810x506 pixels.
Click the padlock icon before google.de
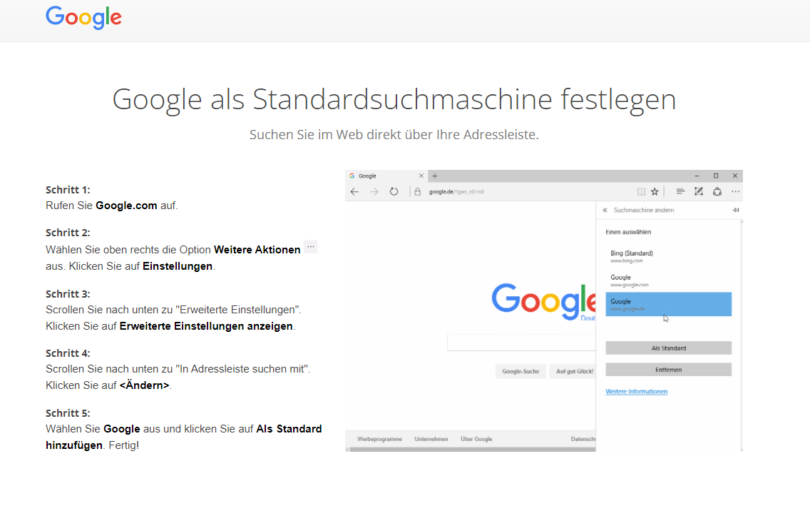click(x=417, y=192)
